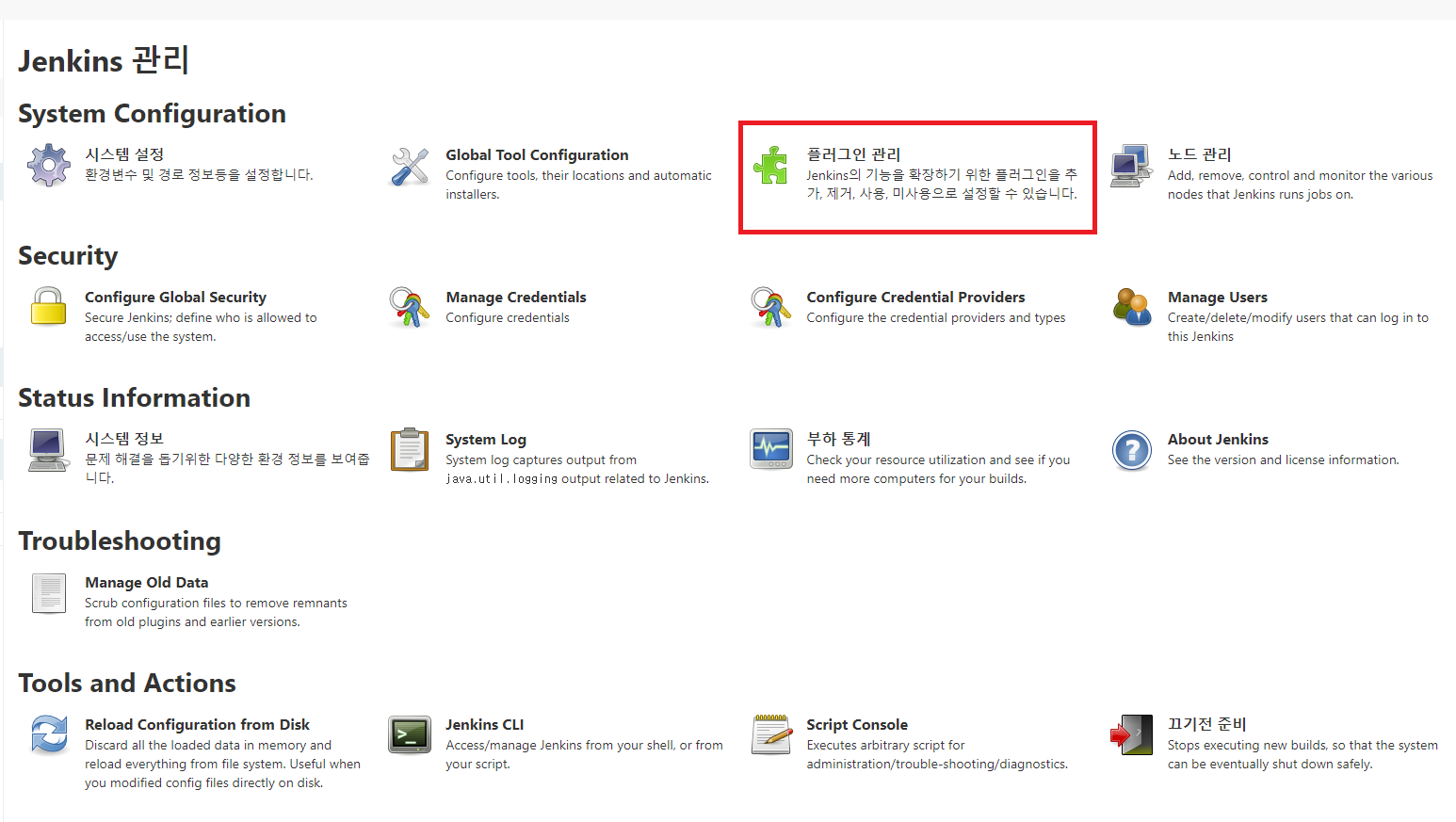
Task: Select the Manage Old Data document icon
Action: [49, 593]
